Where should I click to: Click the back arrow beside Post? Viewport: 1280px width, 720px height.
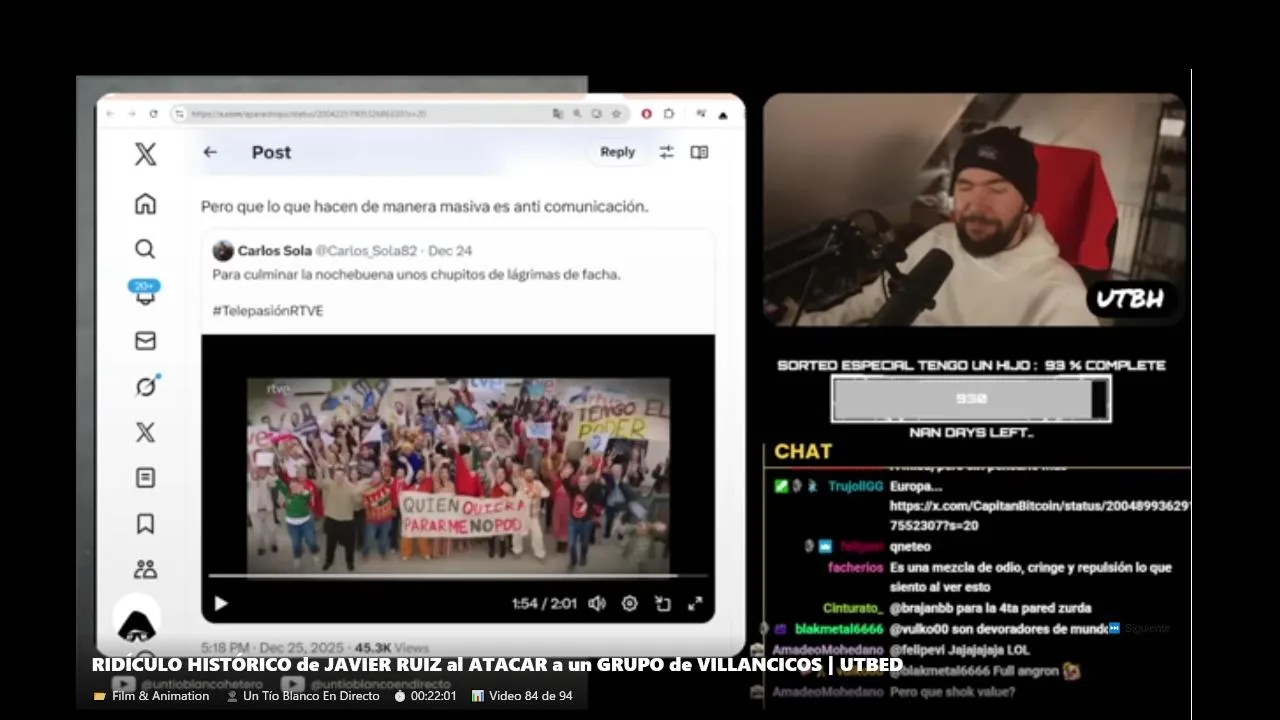210,152
